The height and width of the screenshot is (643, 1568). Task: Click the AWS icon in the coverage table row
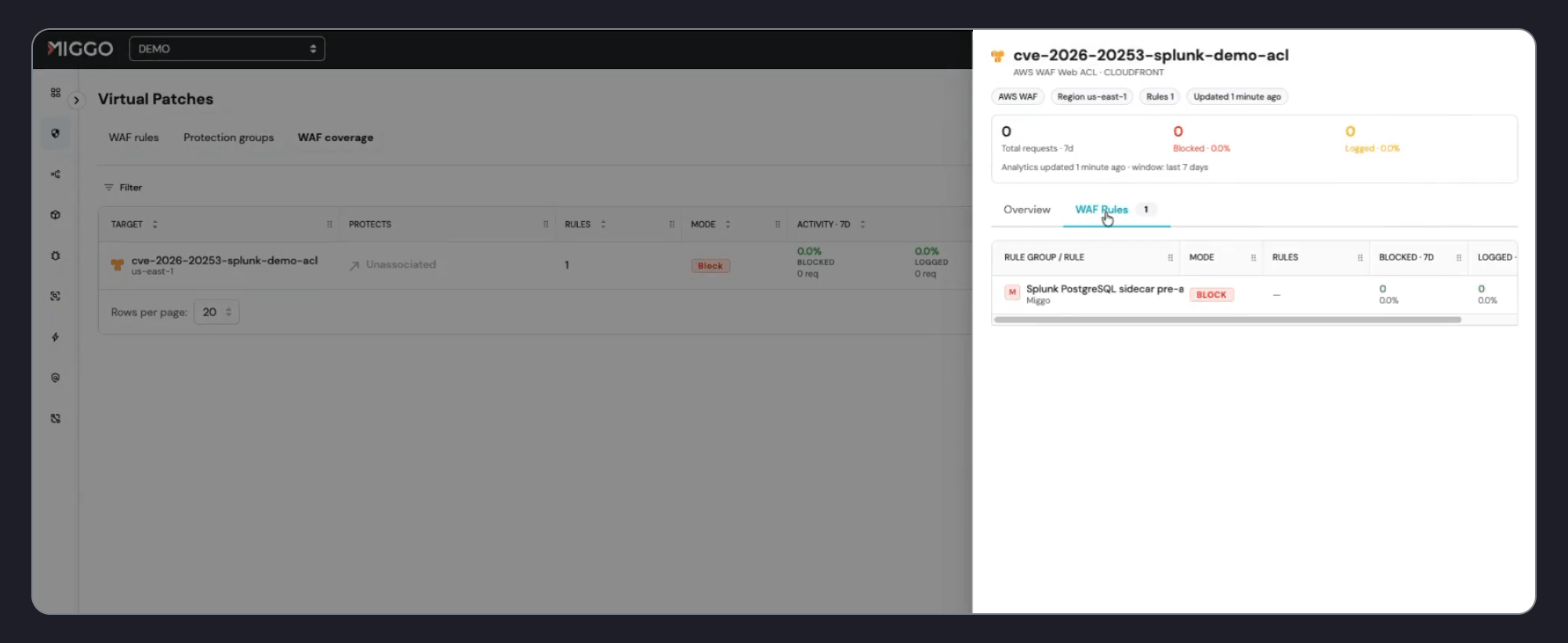pyautogui.click(x=118, y=265)
